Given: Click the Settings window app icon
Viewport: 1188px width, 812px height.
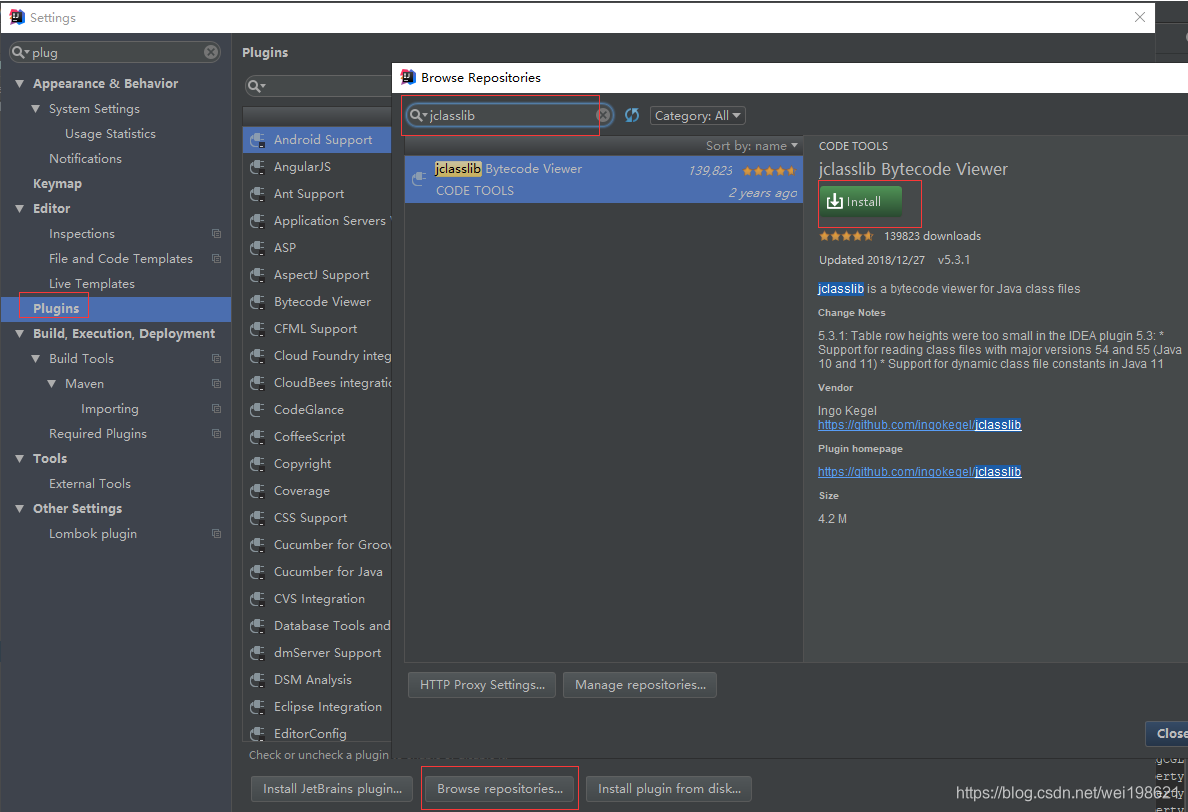Looking at the screenshot, I should click(x=17, y=17).
